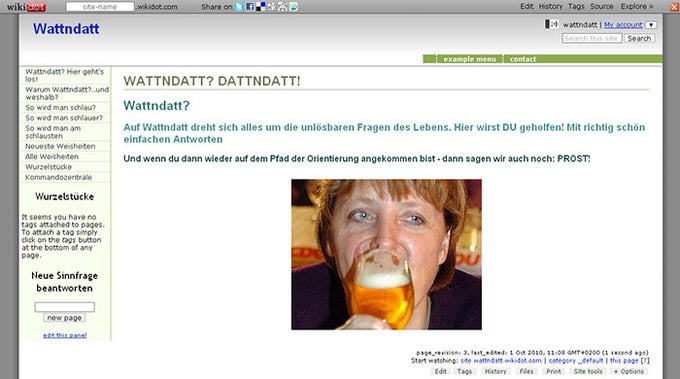This screenshot has height=379, width=680.
Task: Close the wikidot top bar with red X
Action: [674, 7]
